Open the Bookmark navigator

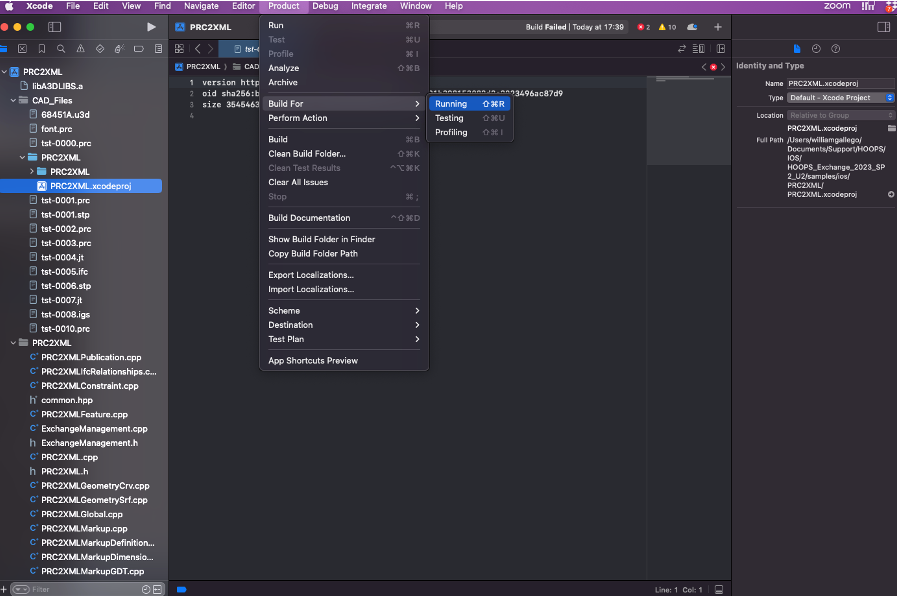coord(42,48)
